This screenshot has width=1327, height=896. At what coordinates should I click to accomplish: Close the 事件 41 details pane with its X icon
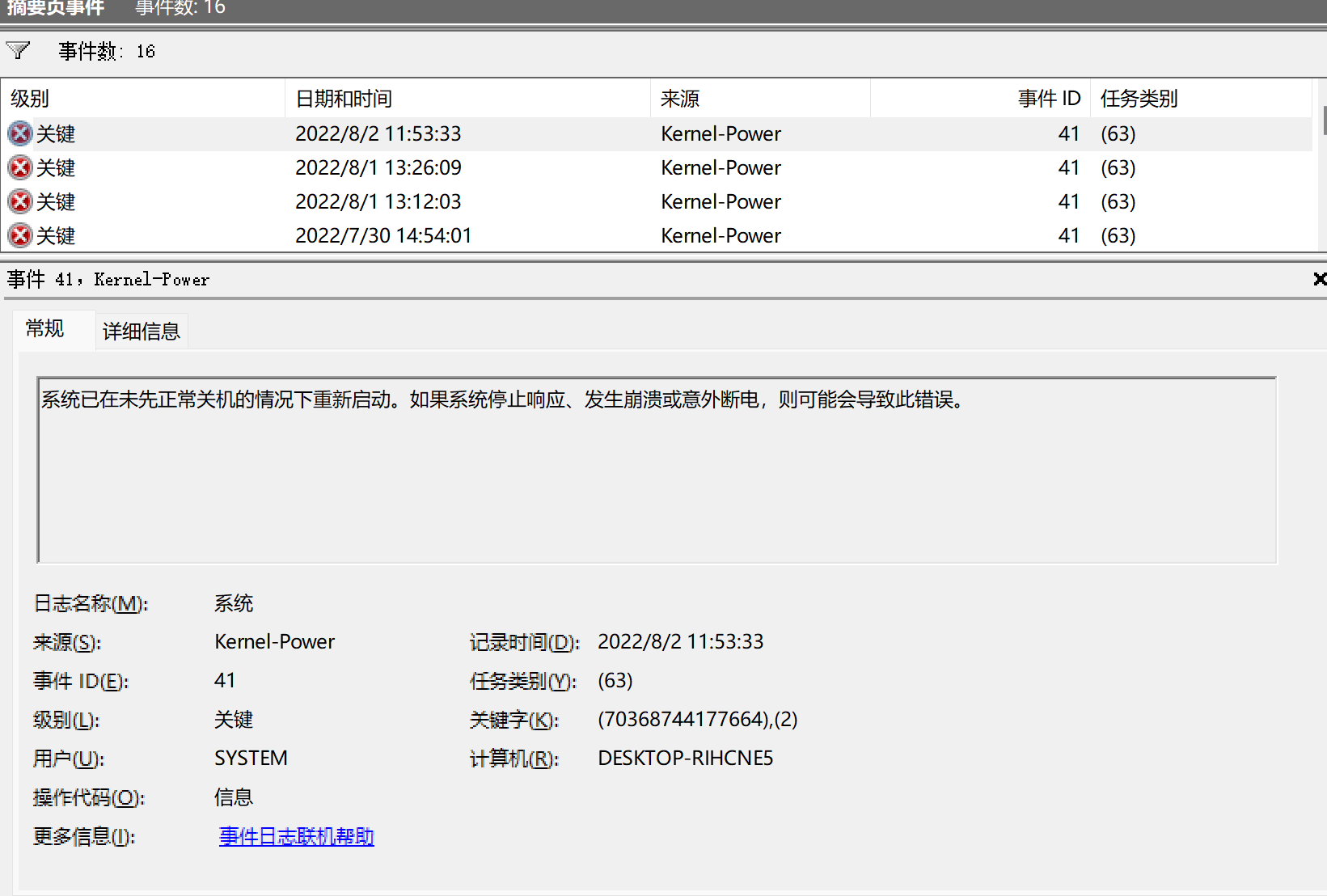(x=1320, y=279)
